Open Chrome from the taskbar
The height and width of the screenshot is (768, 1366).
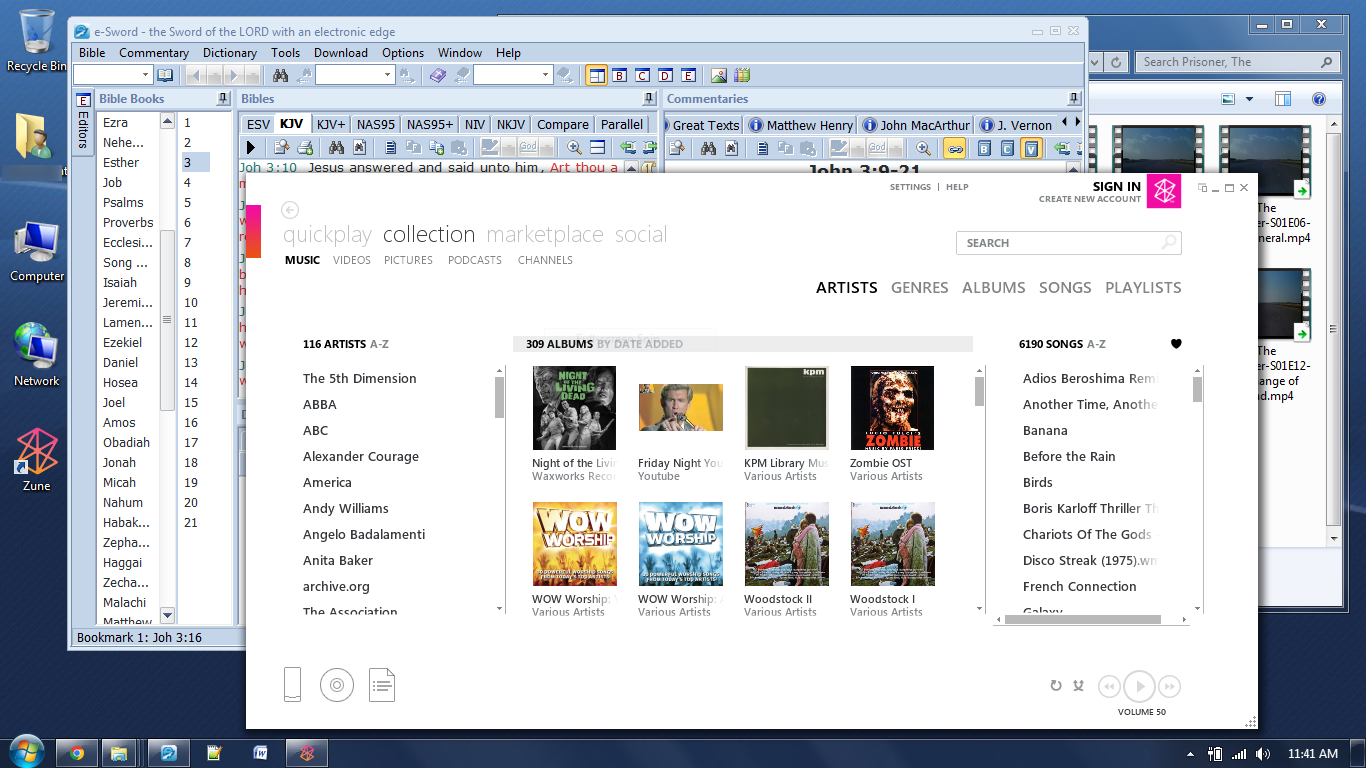tap(77, 753)
